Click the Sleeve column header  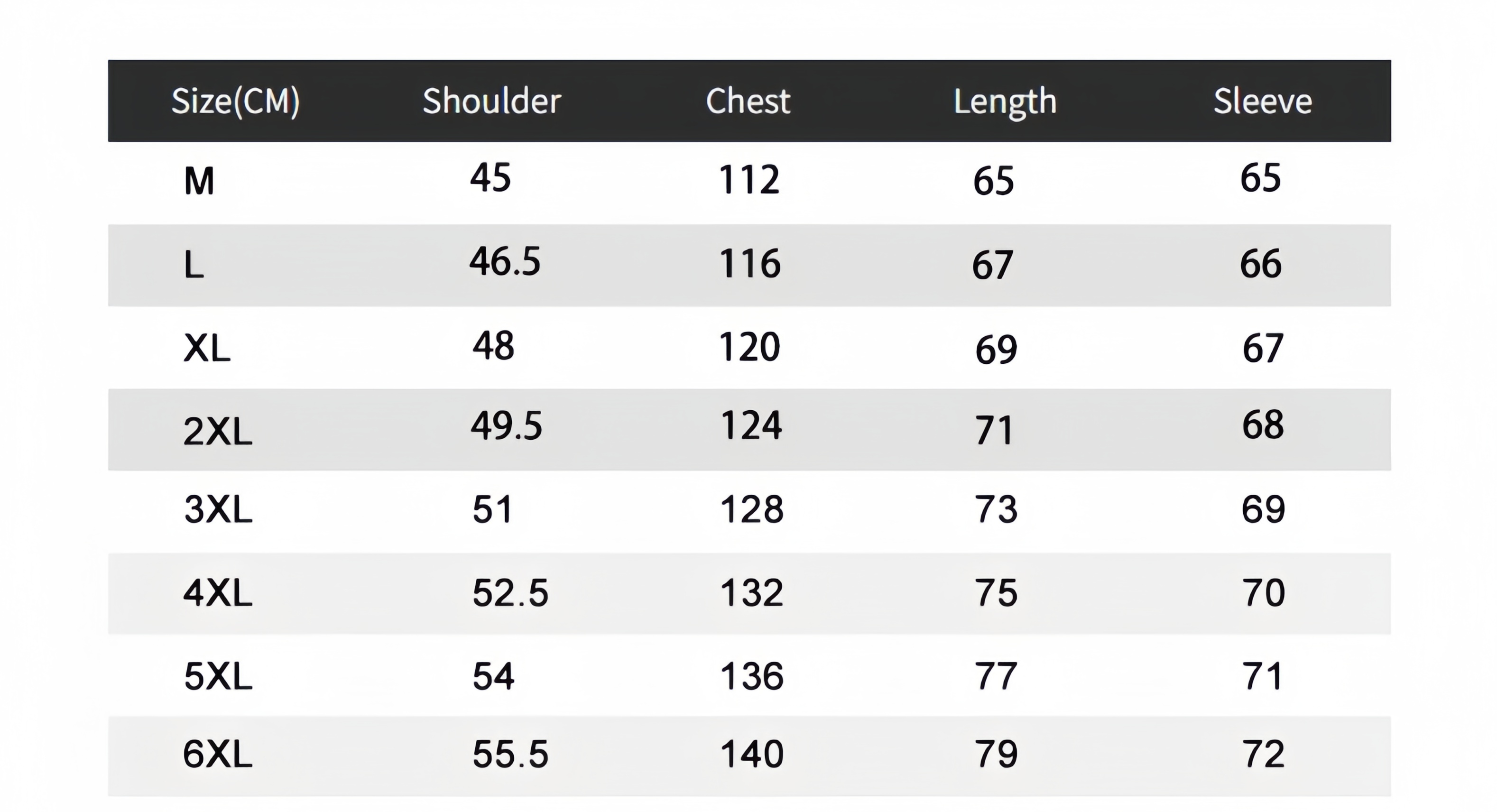[x=1262, y=101]
